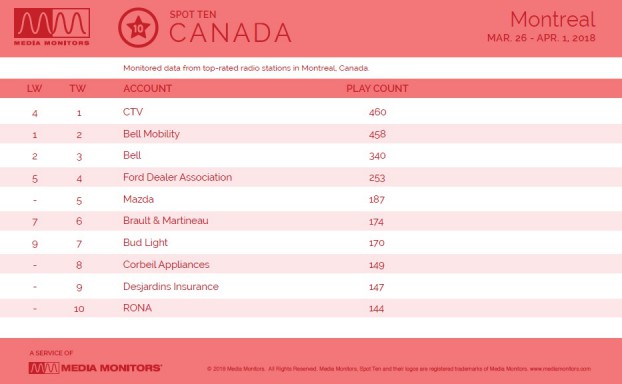Click the Montreal city title

553,19
